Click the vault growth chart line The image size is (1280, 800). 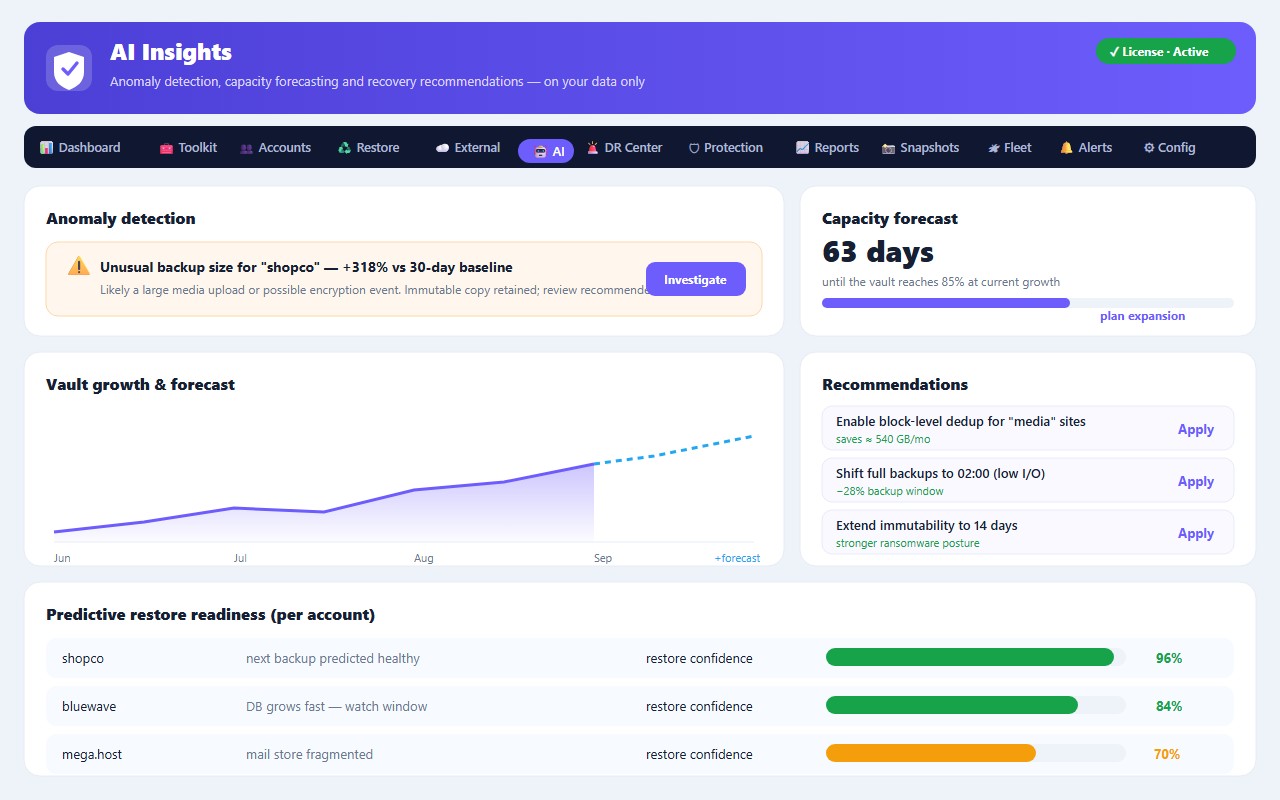[x=324, y=511]
